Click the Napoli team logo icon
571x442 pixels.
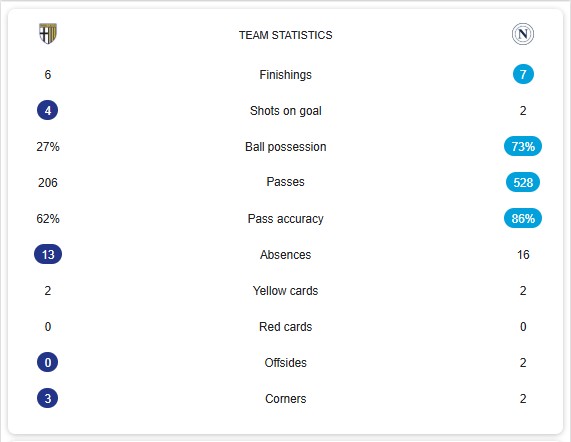(x=523, y=34)
